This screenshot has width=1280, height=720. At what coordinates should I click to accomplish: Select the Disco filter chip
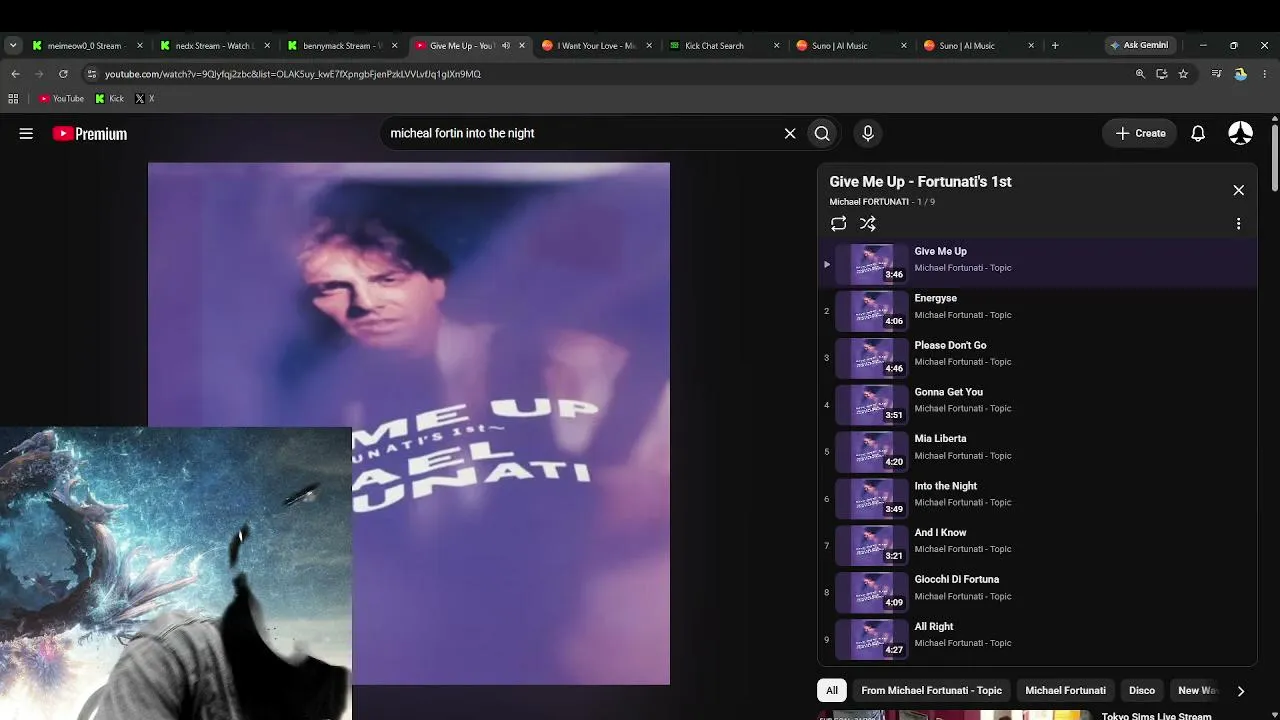pos(1142,690)
